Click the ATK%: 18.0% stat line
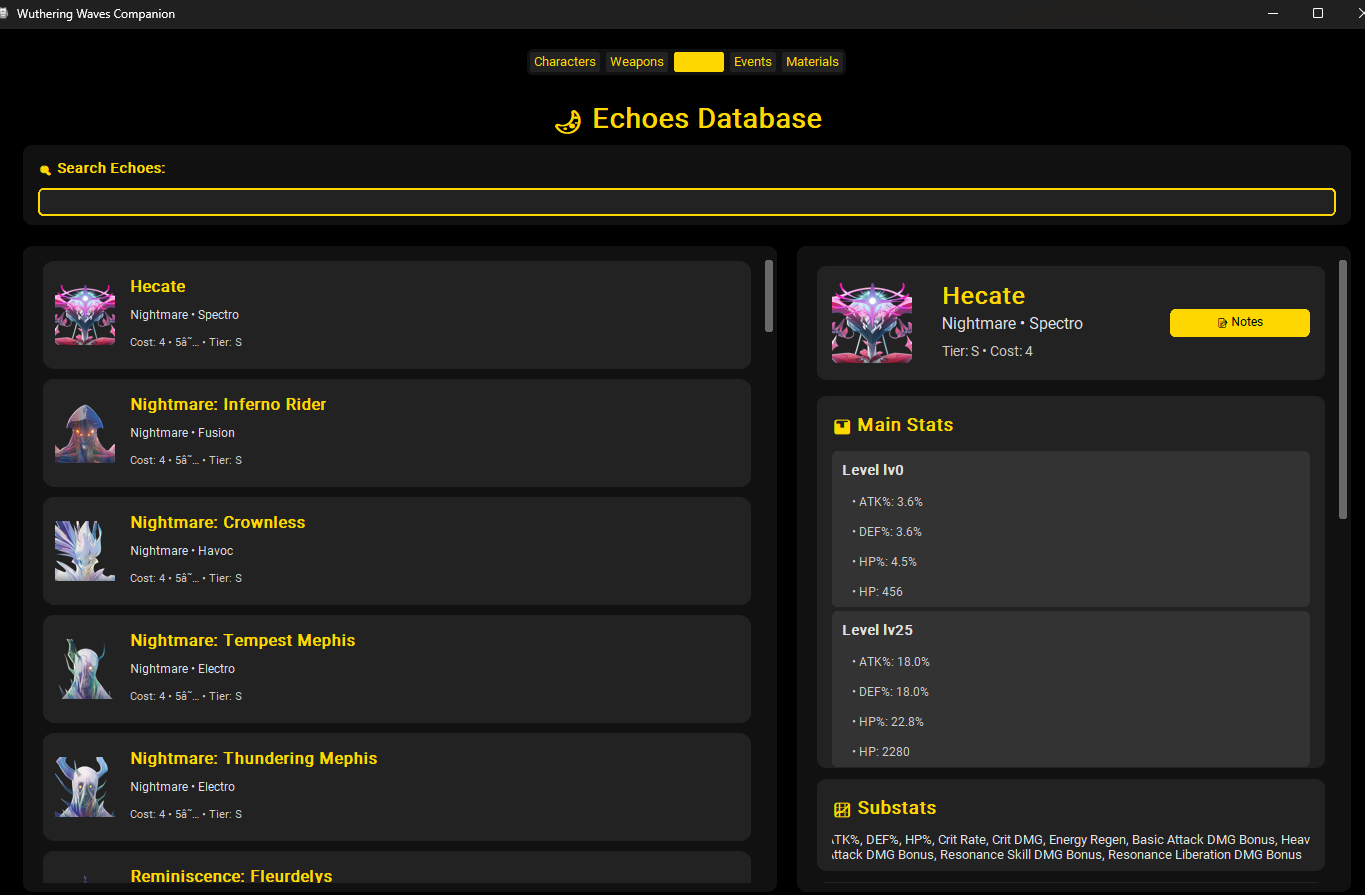Screen dimensions: 1365x895 point(891,662)
